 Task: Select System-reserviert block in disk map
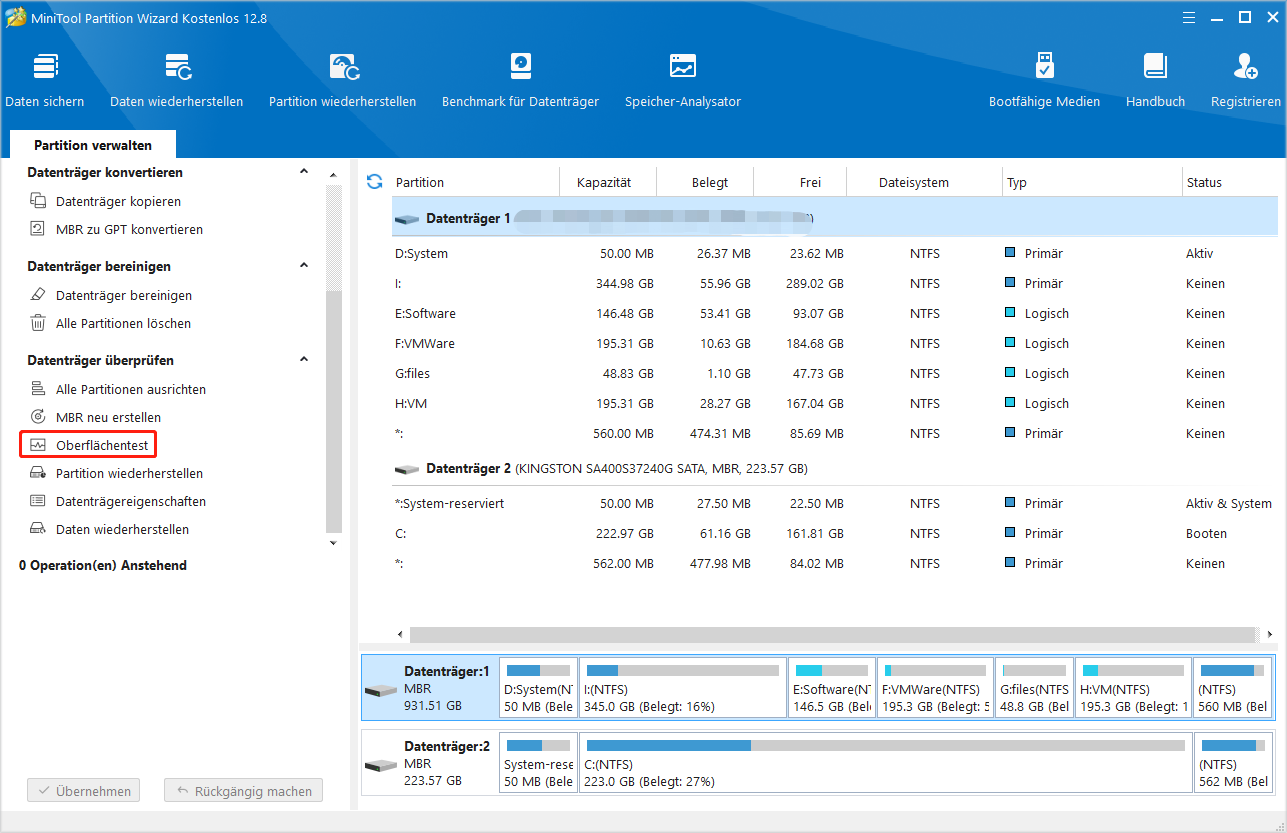(538, 762)
